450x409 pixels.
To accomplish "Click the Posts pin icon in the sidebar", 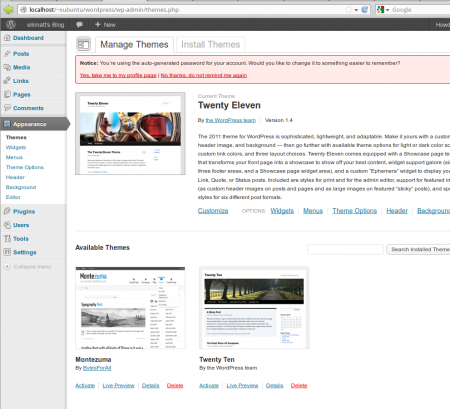I will 7,53.
